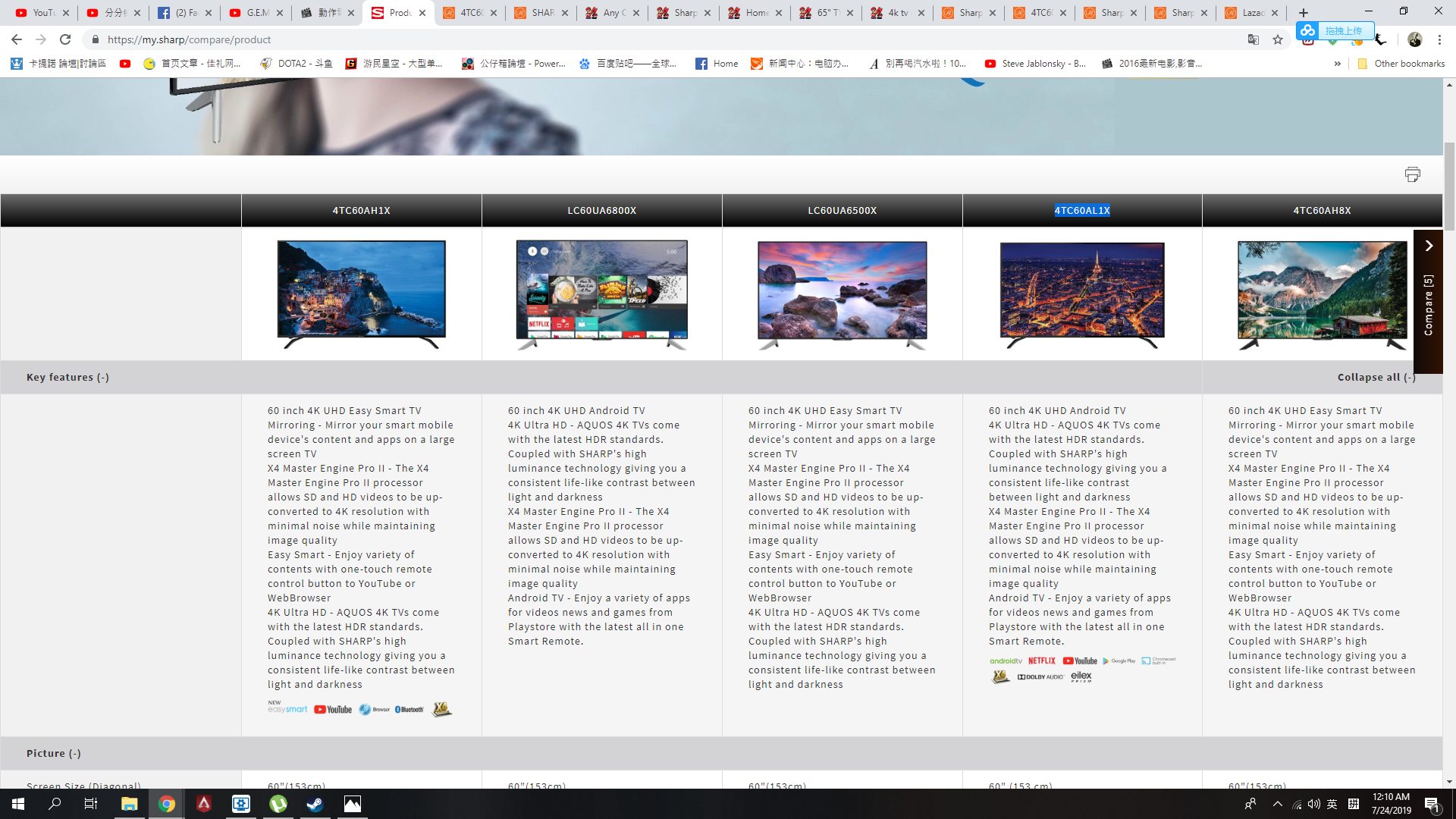Select the 4TC60AH1X model header
Screen dimensions: 1456x819
point(362,211)
